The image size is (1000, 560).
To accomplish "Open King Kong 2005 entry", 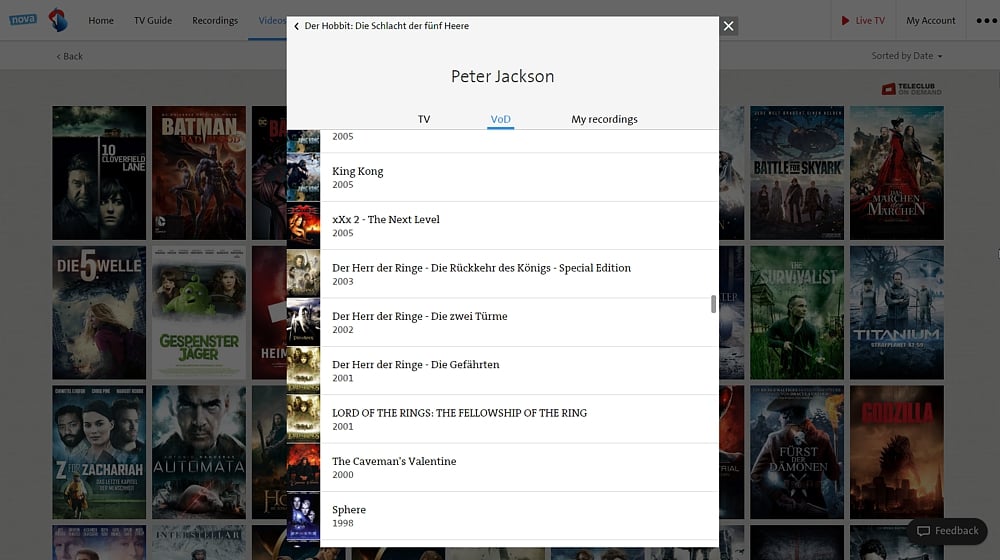I will coord(503,177).
